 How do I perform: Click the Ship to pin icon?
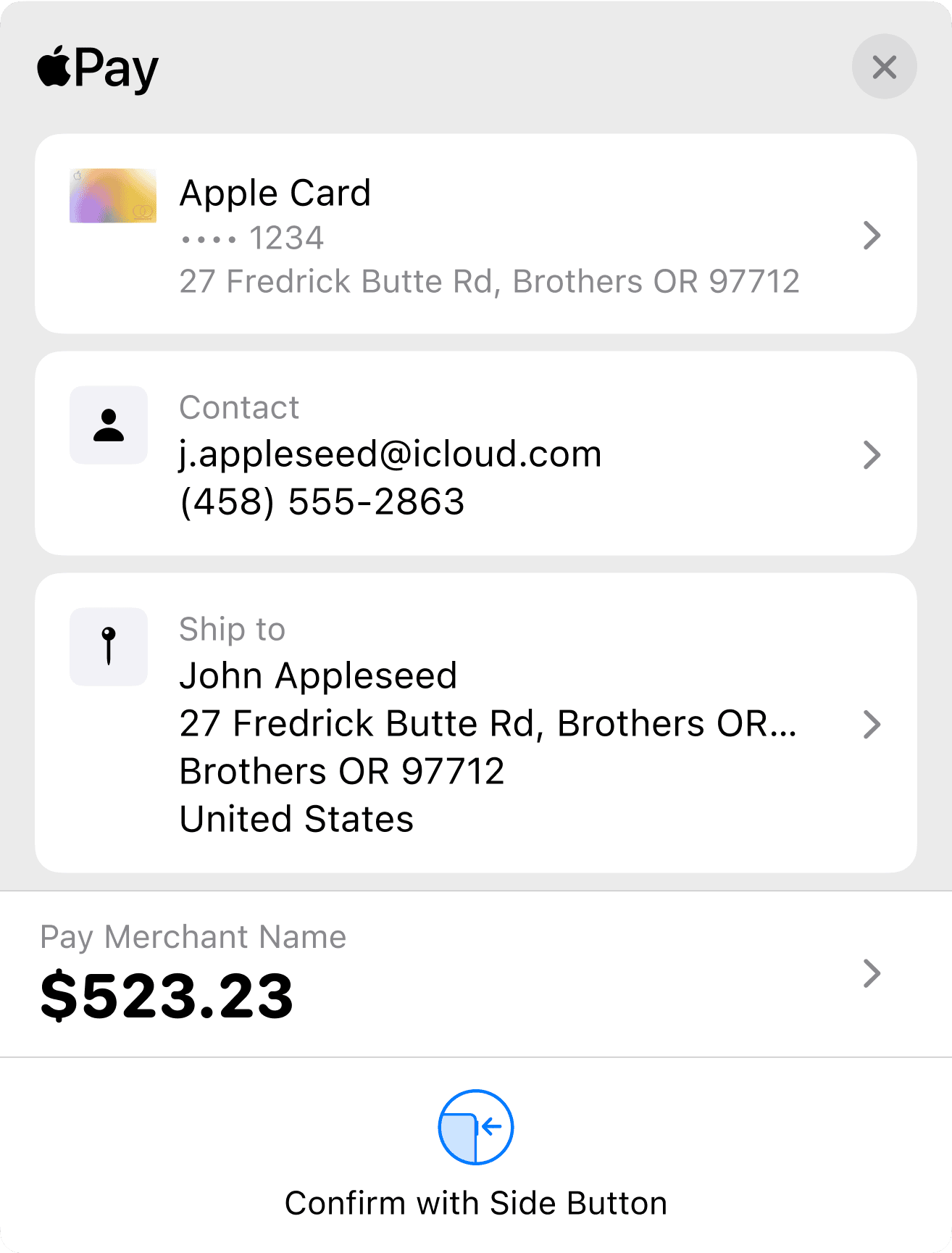click(x=109, y=646)
